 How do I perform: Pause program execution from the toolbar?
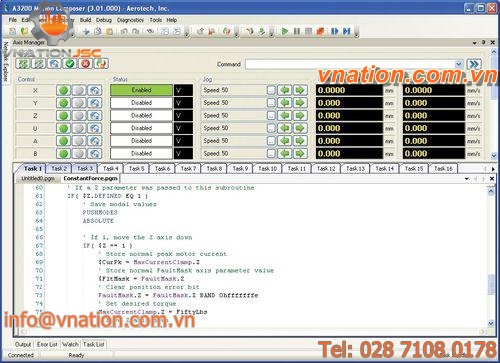[297, 31]
